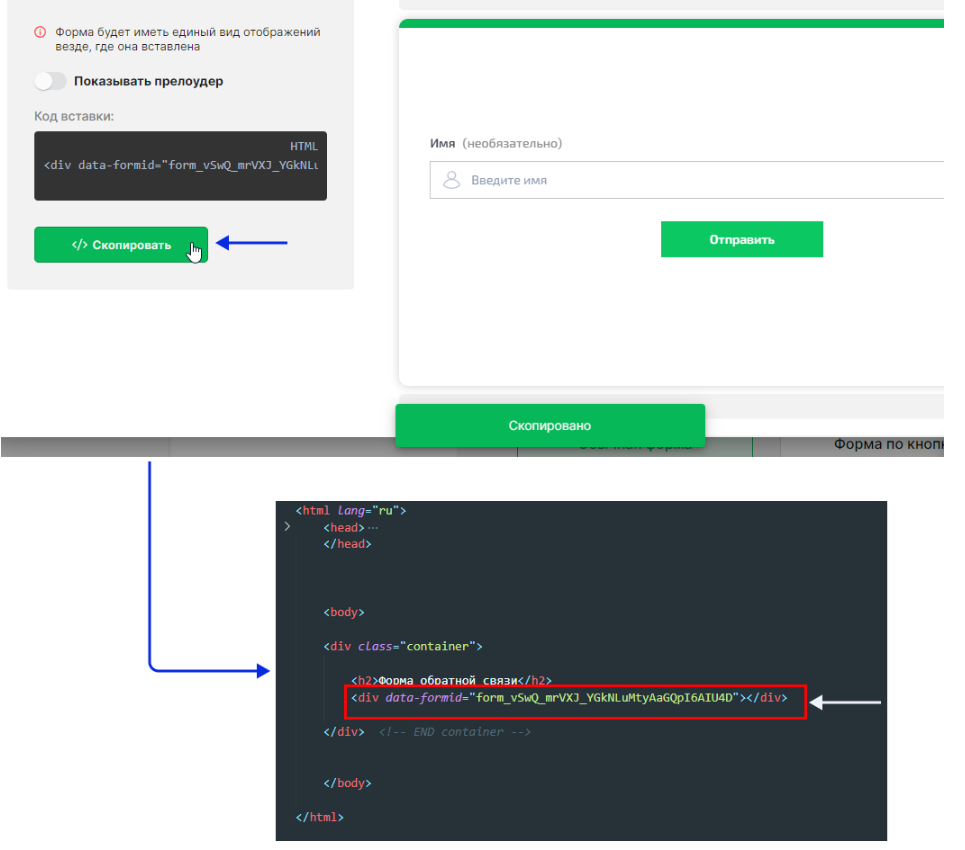Screen dimensions: 965x850
Task: Click the Введите имя input field
Action: click(x=687, y=180)
